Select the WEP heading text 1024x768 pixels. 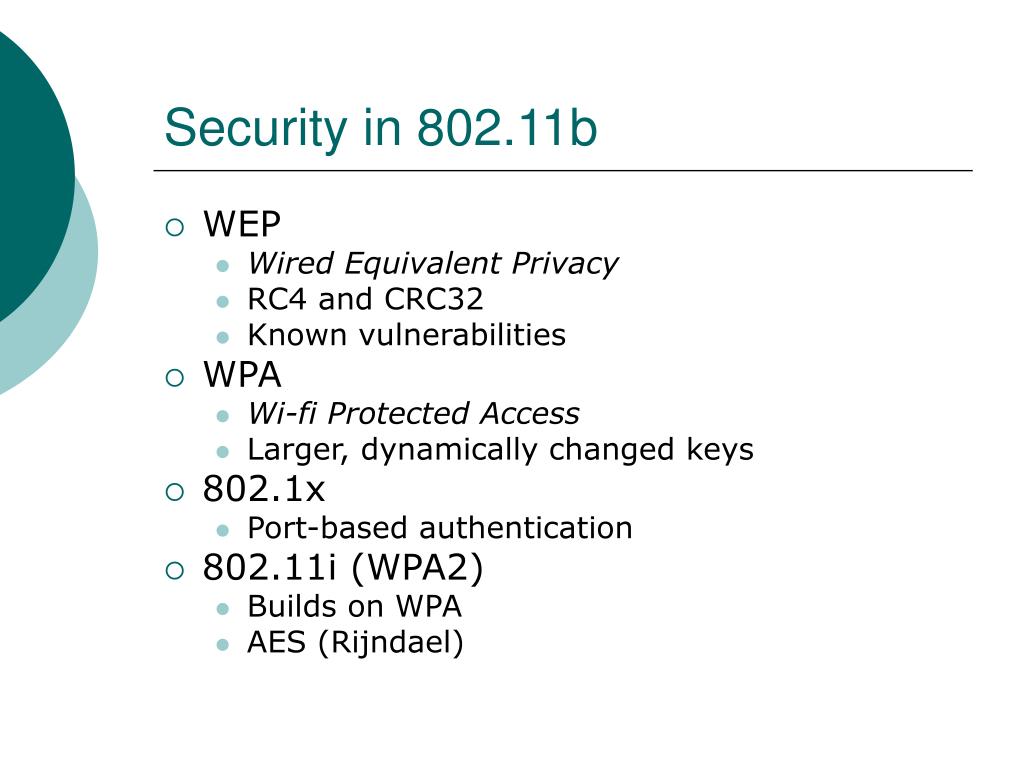242,225
